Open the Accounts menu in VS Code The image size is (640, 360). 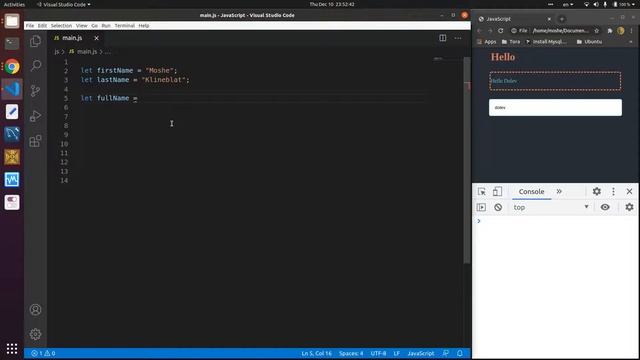click(36, 310)
